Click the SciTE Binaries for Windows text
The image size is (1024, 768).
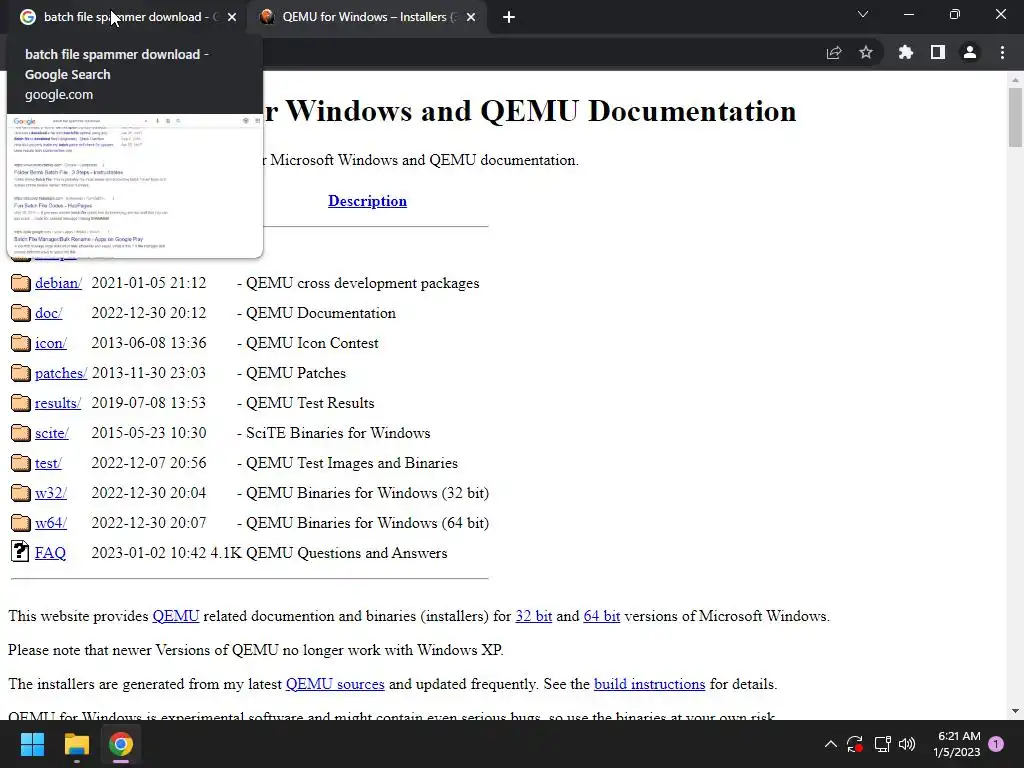(x=338, y=434)
